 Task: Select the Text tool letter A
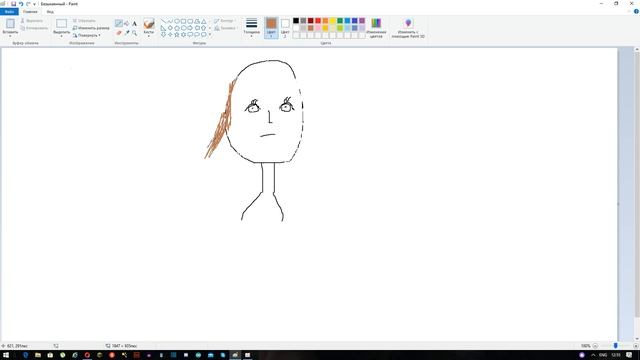(x=134, y=23)
